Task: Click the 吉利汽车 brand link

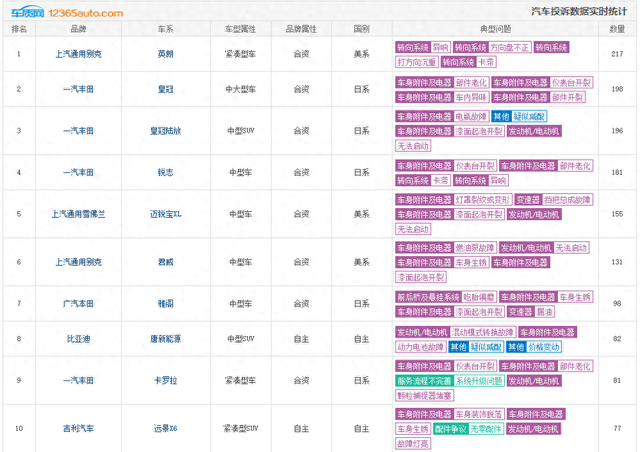Action: (78, 428)
